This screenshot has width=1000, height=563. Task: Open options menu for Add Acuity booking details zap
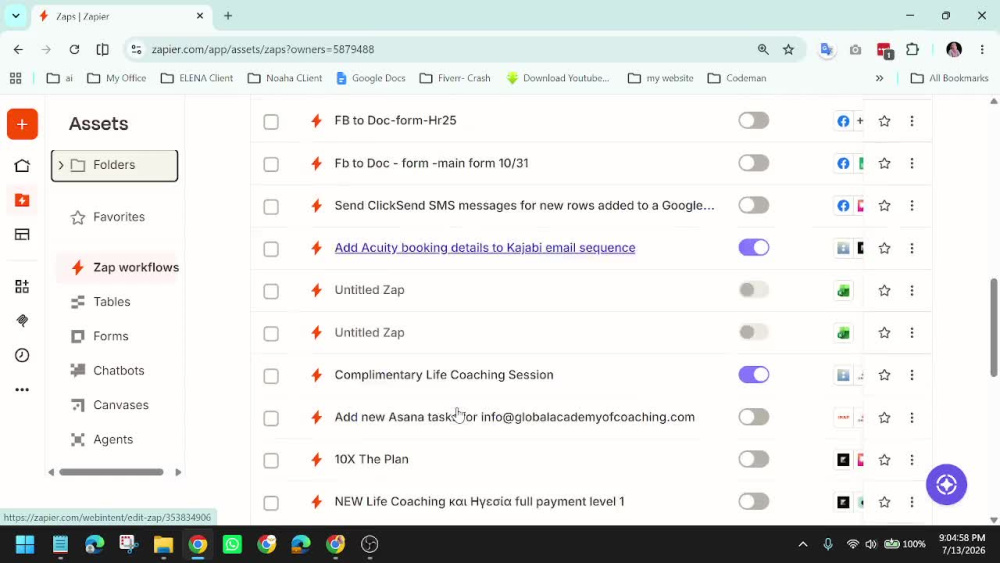coord(911,248)
